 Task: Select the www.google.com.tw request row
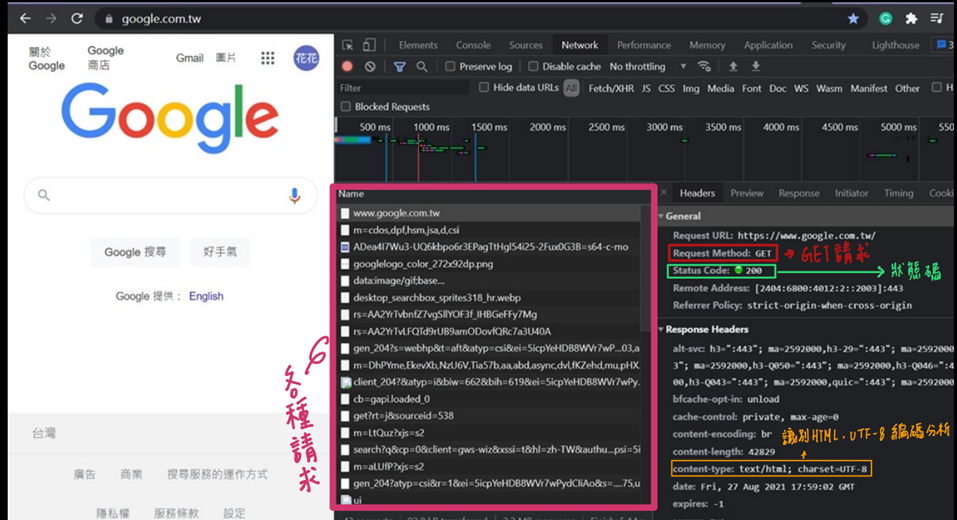pos(488,213)
